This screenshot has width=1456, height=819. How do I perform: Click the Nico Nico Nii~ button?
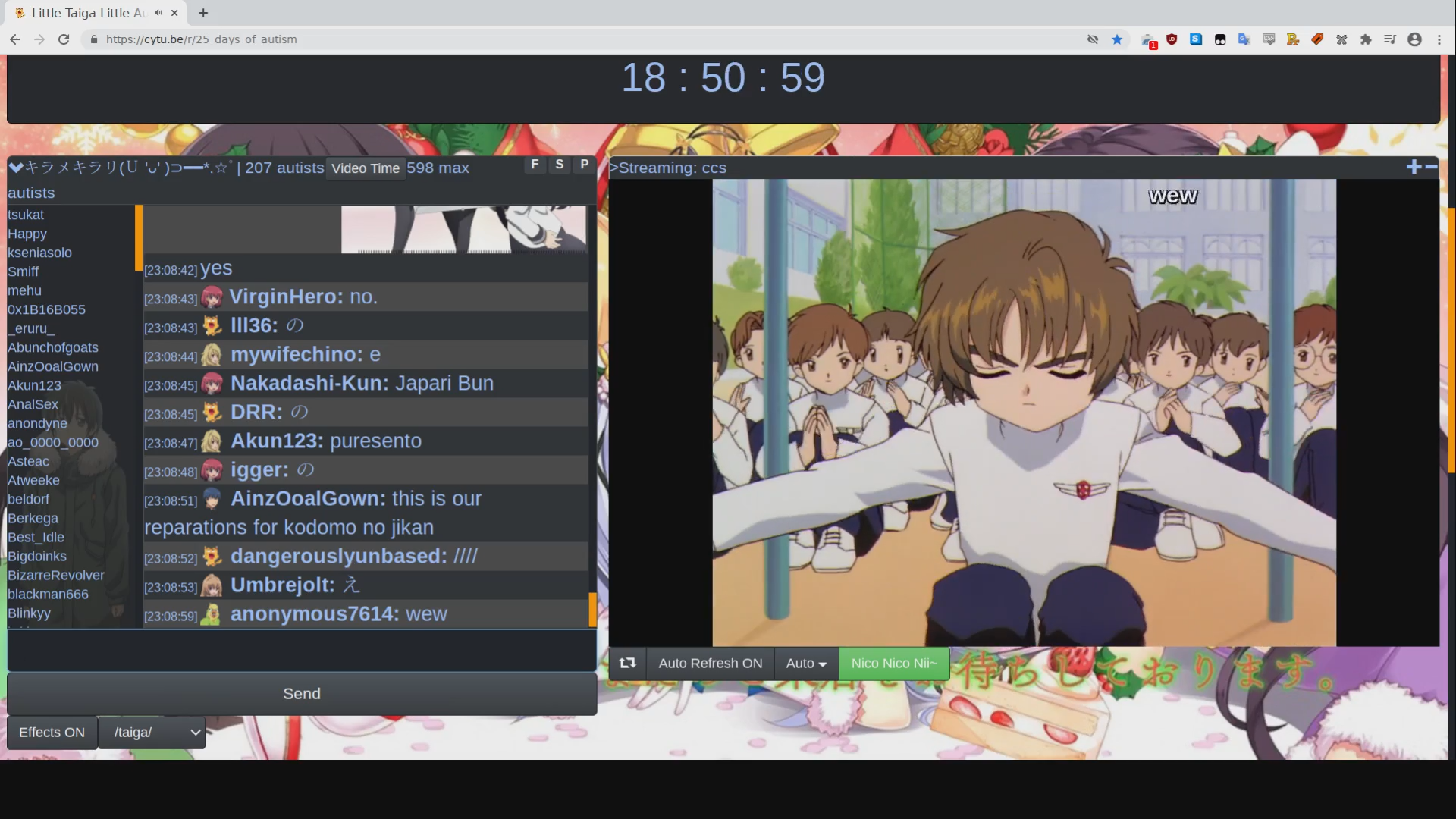893,662
